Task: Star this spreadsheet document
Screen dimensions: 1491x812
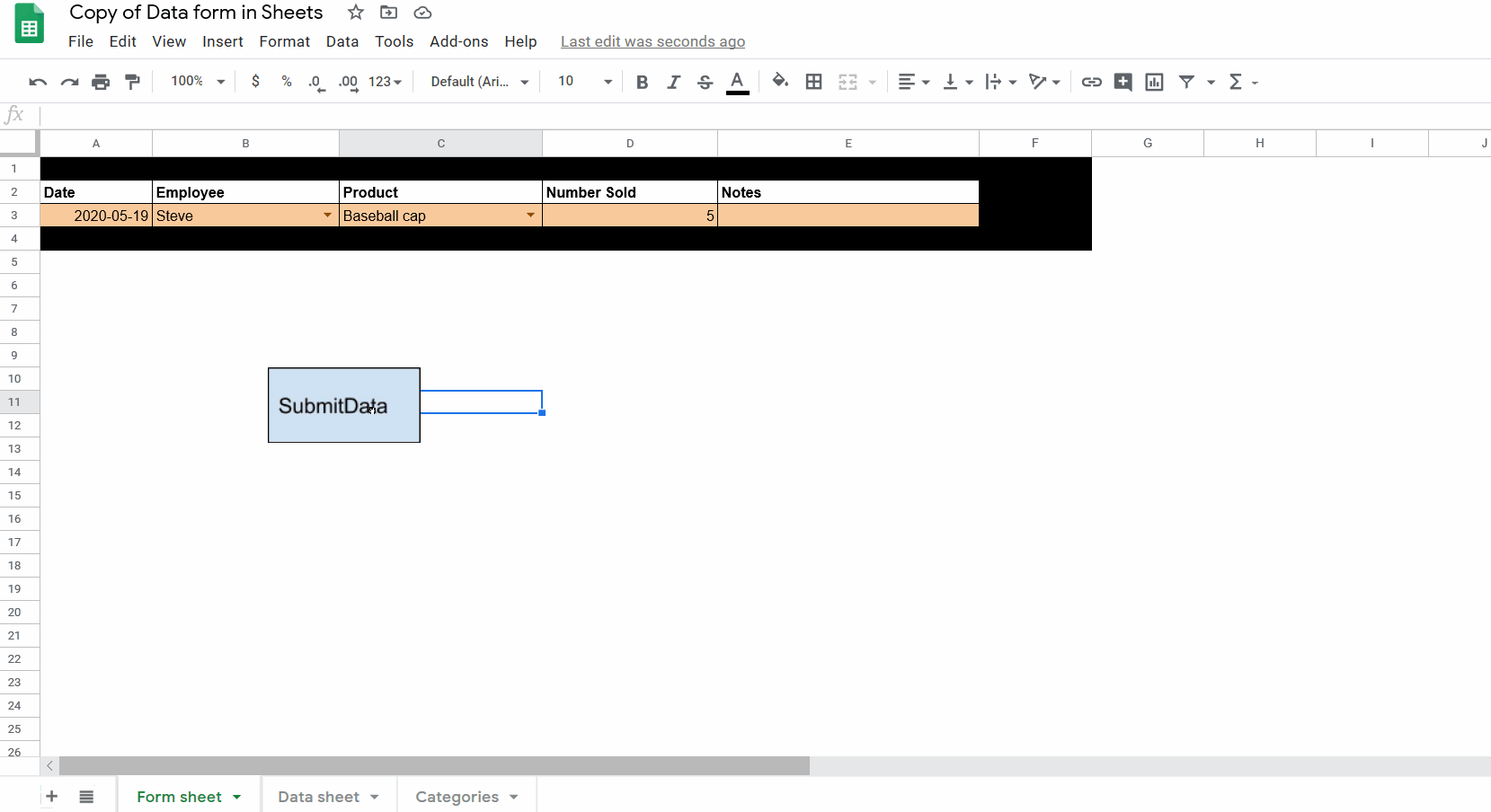Action: pyautogui.click(x=356, y=13)
